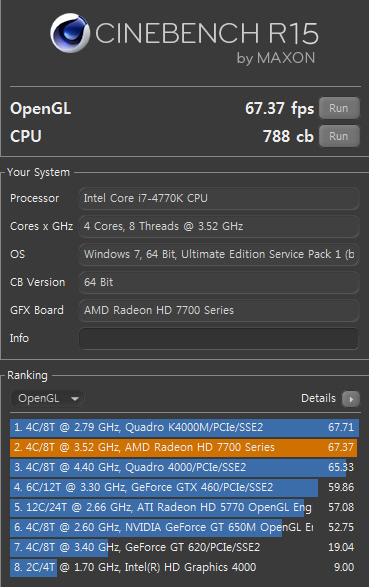369x587 pixels.
Task: Click the OS field showing Windows 7
Action: pyautogui.click(x=219, y=255)
